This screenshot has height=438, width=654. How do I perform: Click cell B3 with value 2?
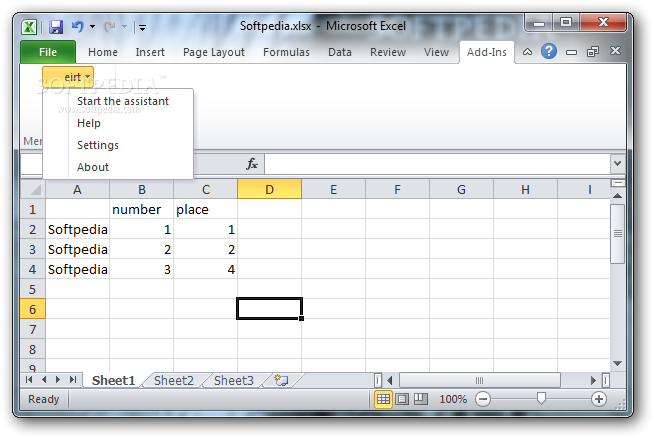[142, 249]
